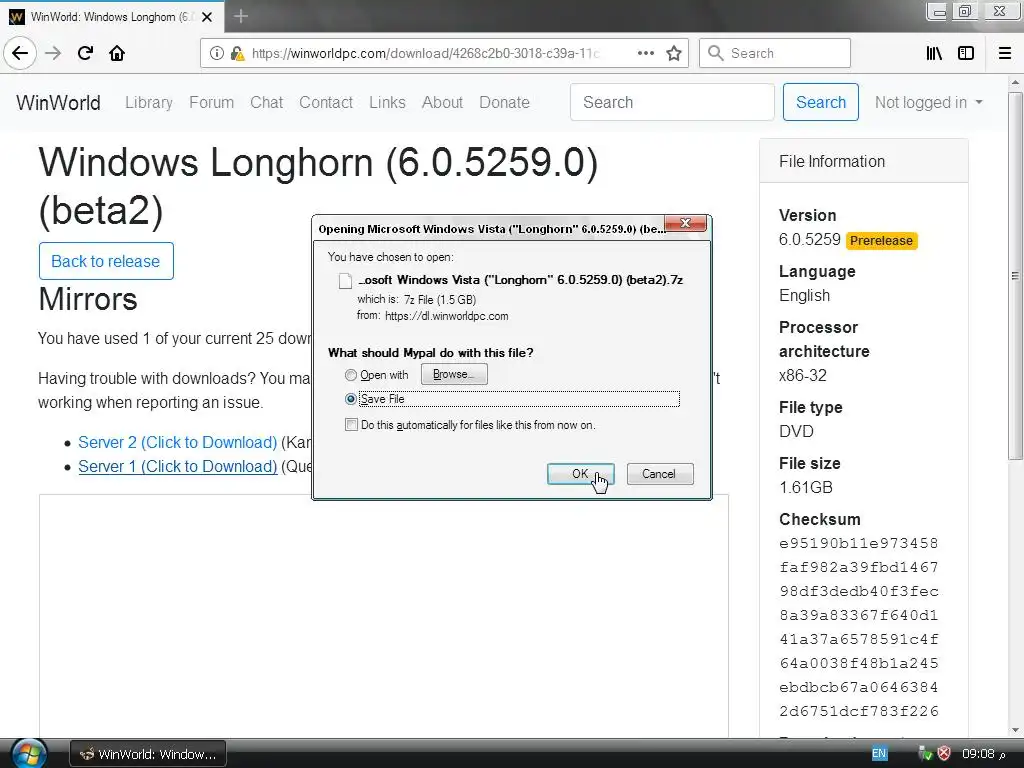The height and width of the screenshot is (768, 1024).
Task: Show site information via the info icon
Action: 216,53
